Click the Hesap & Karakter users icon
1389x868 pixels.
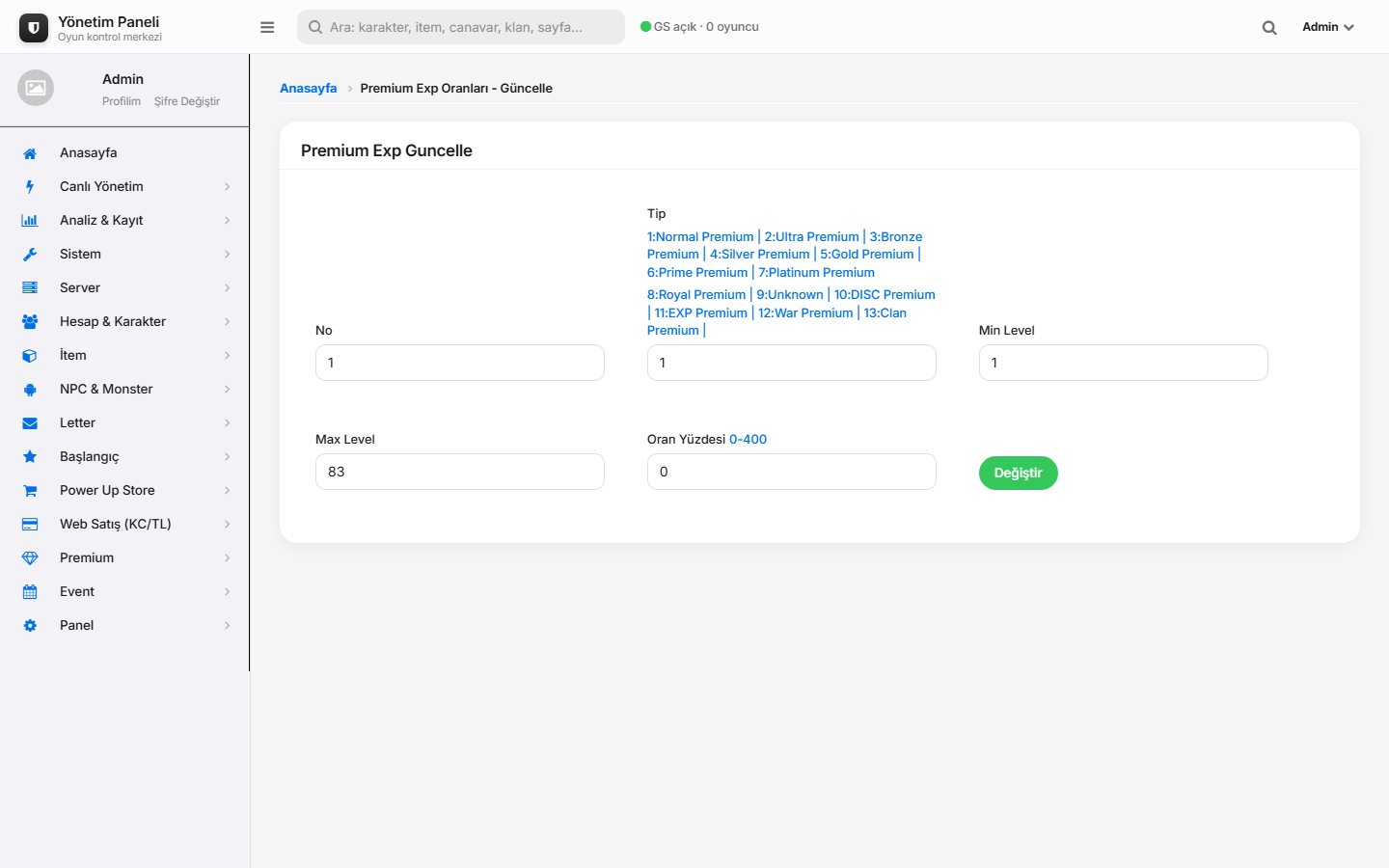pos(30,322)
